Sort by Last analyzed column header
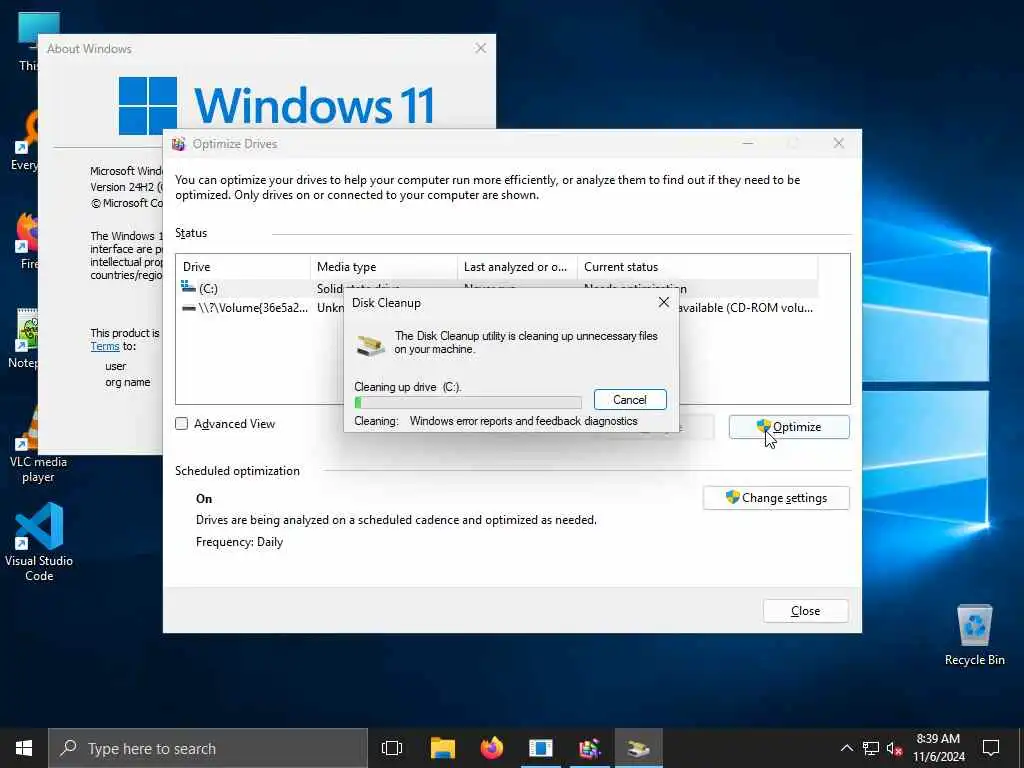1024x768 pixels. 517,266
